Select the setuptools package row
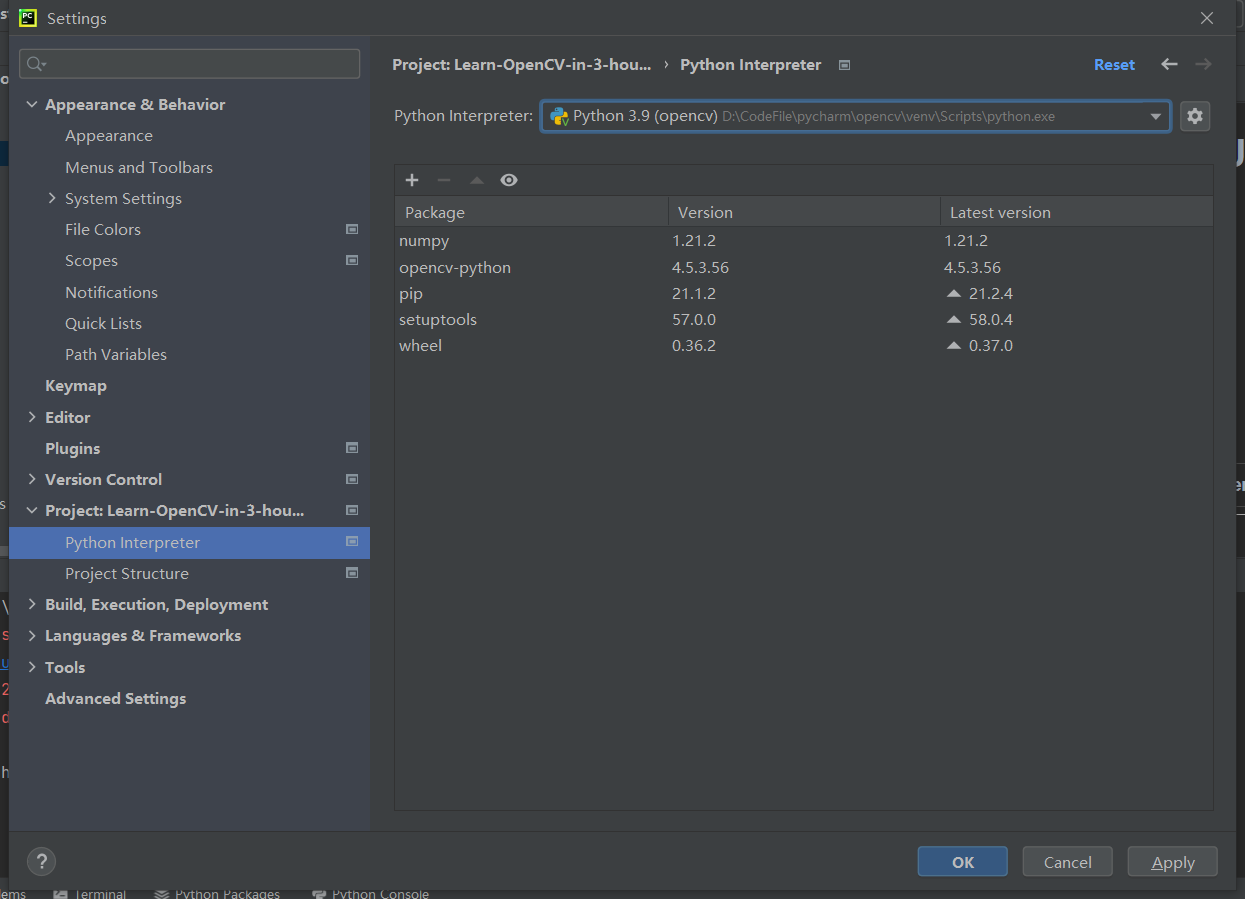Screen dimensions: 1245x899 click(804, 320)
